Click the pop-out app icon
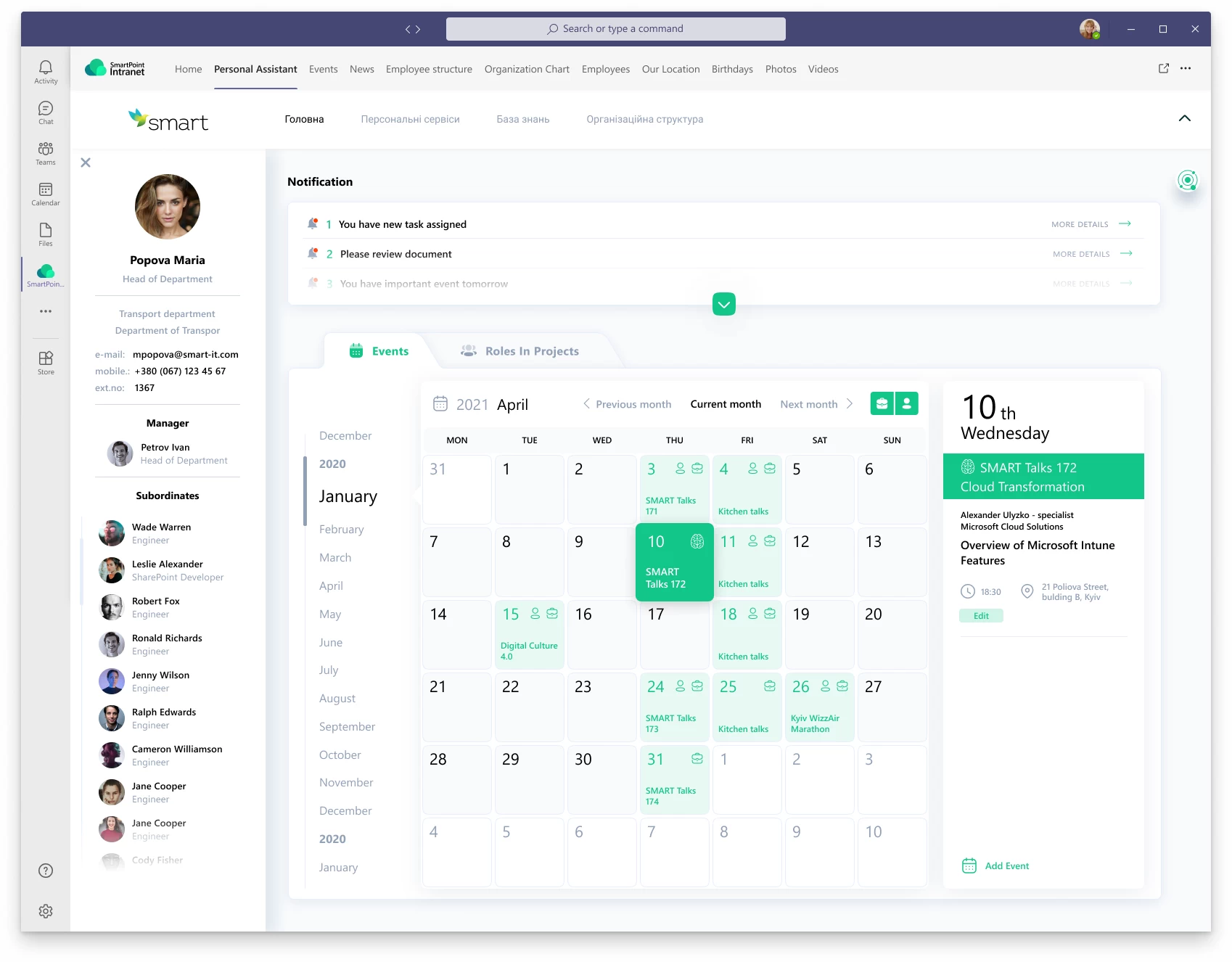Screen dimensions: 1232x962 1164,68
